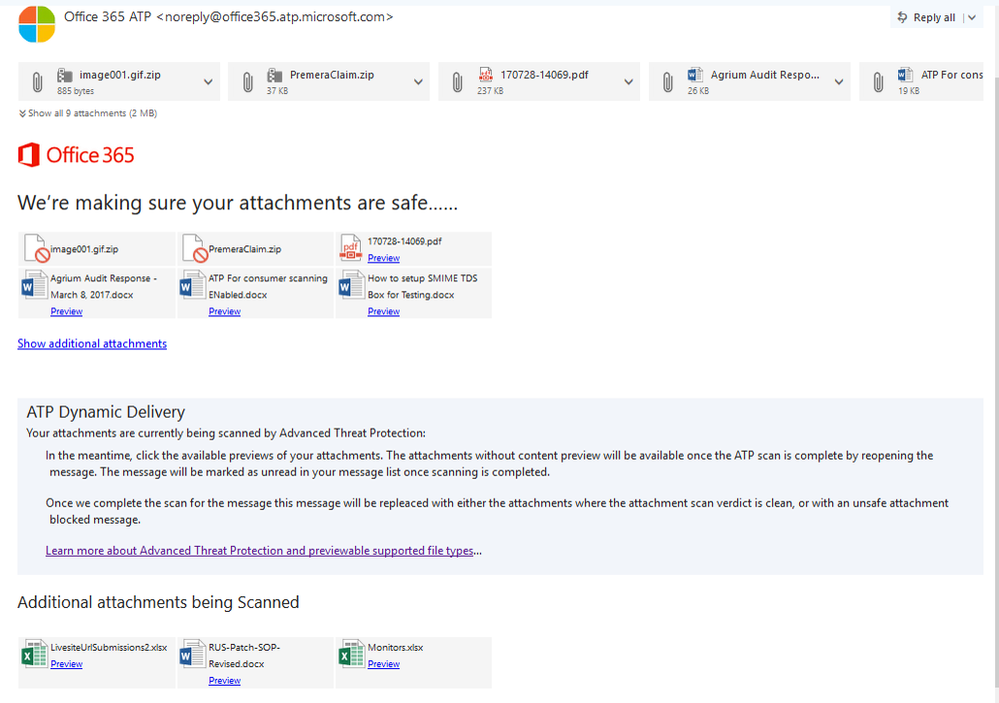This screenshot has height=703, width=999.
Task: Click the Word icon for RUS-Patch-SOP-Revised.docx
Action: pos(192,654)
